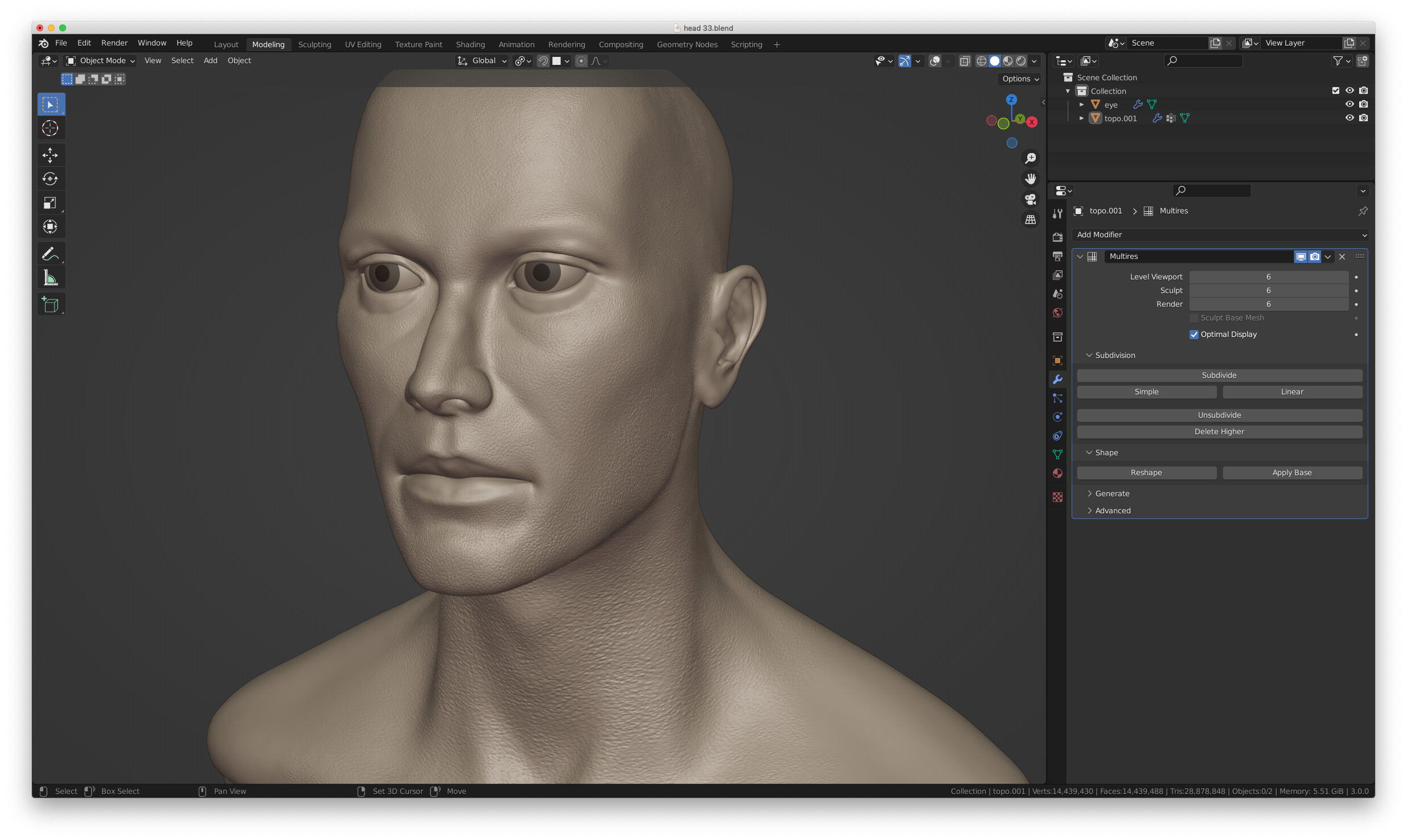Select the Move tool

pyautogui.click(x=51, y=155)
